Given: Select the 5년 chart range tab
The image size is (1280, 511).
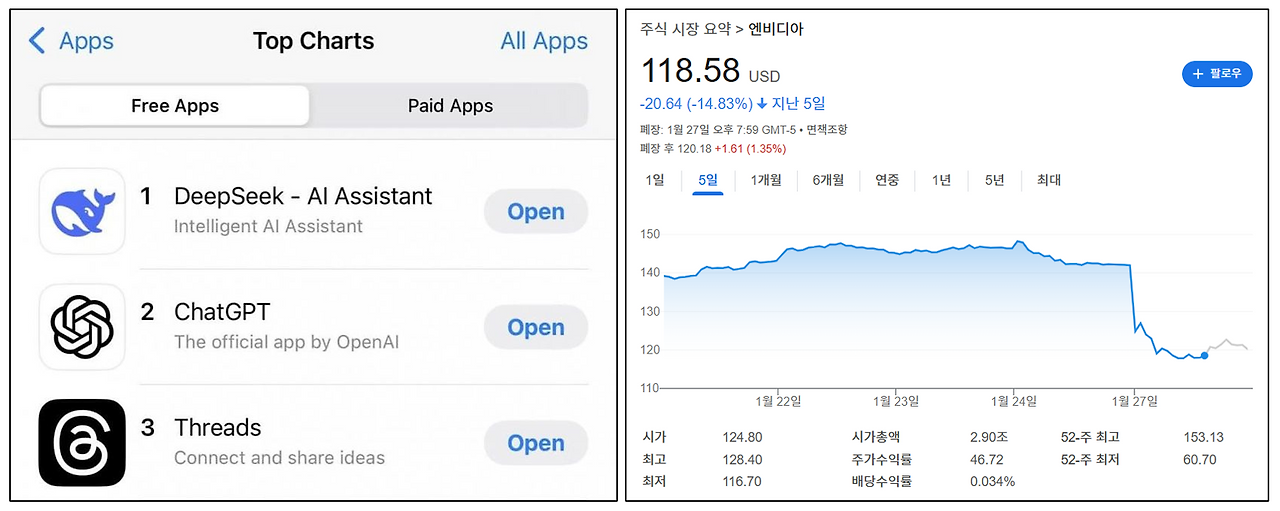Looking at the screenshot, I should [994, 181].
